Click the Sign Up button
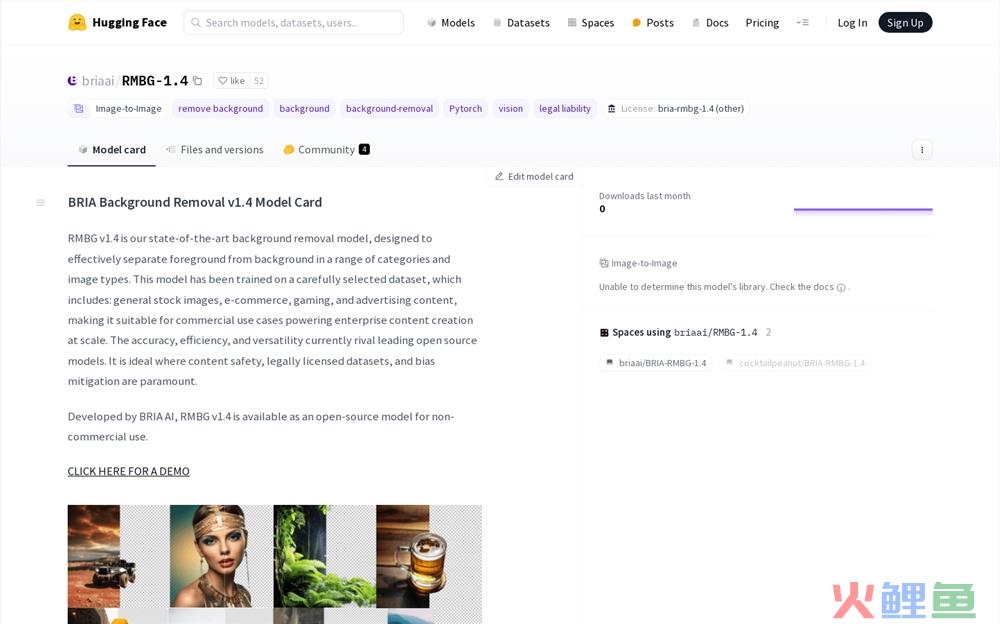Viewport: 1000px width, 624px height. pyautogui.click(x=905, y=23)
